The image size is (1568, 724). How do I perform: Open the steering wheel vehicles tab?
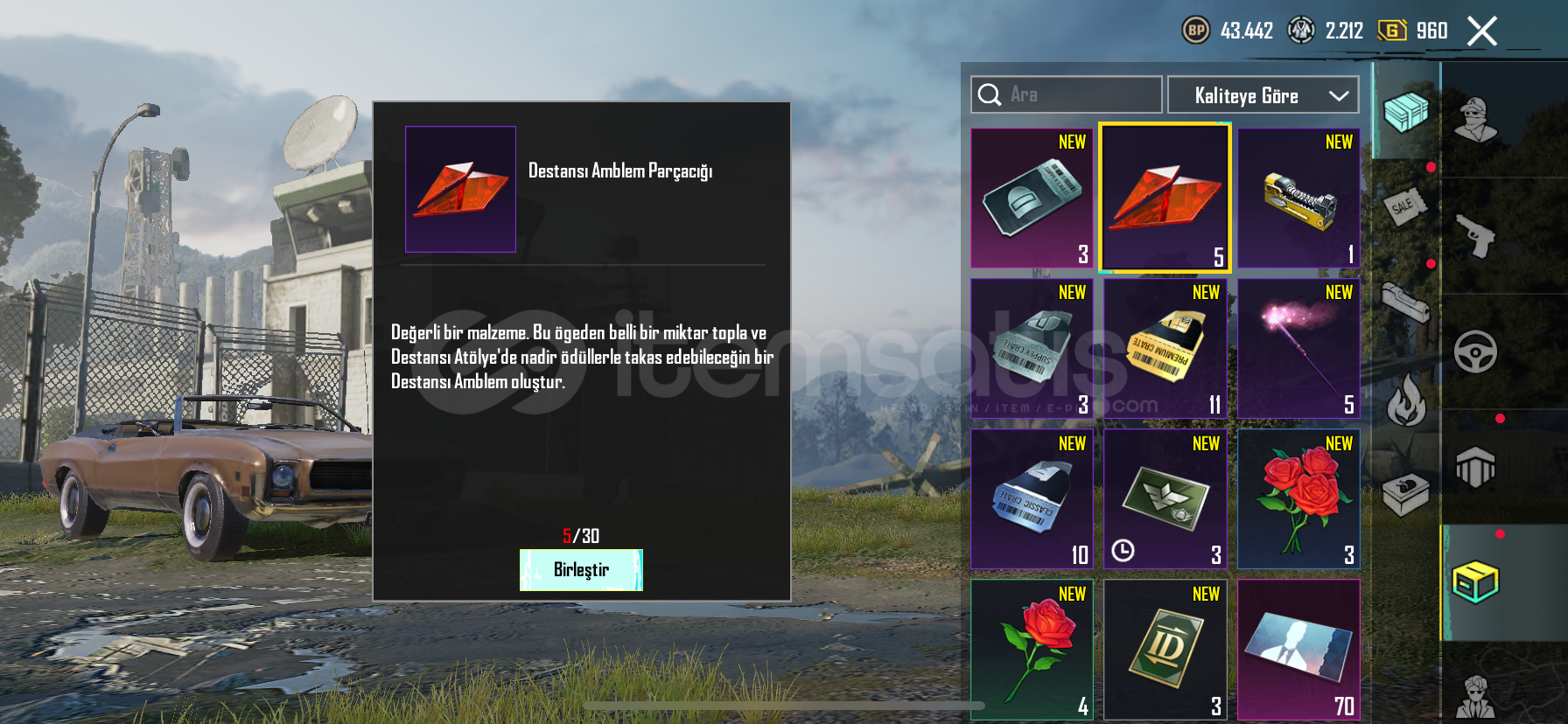(1475, 352)
